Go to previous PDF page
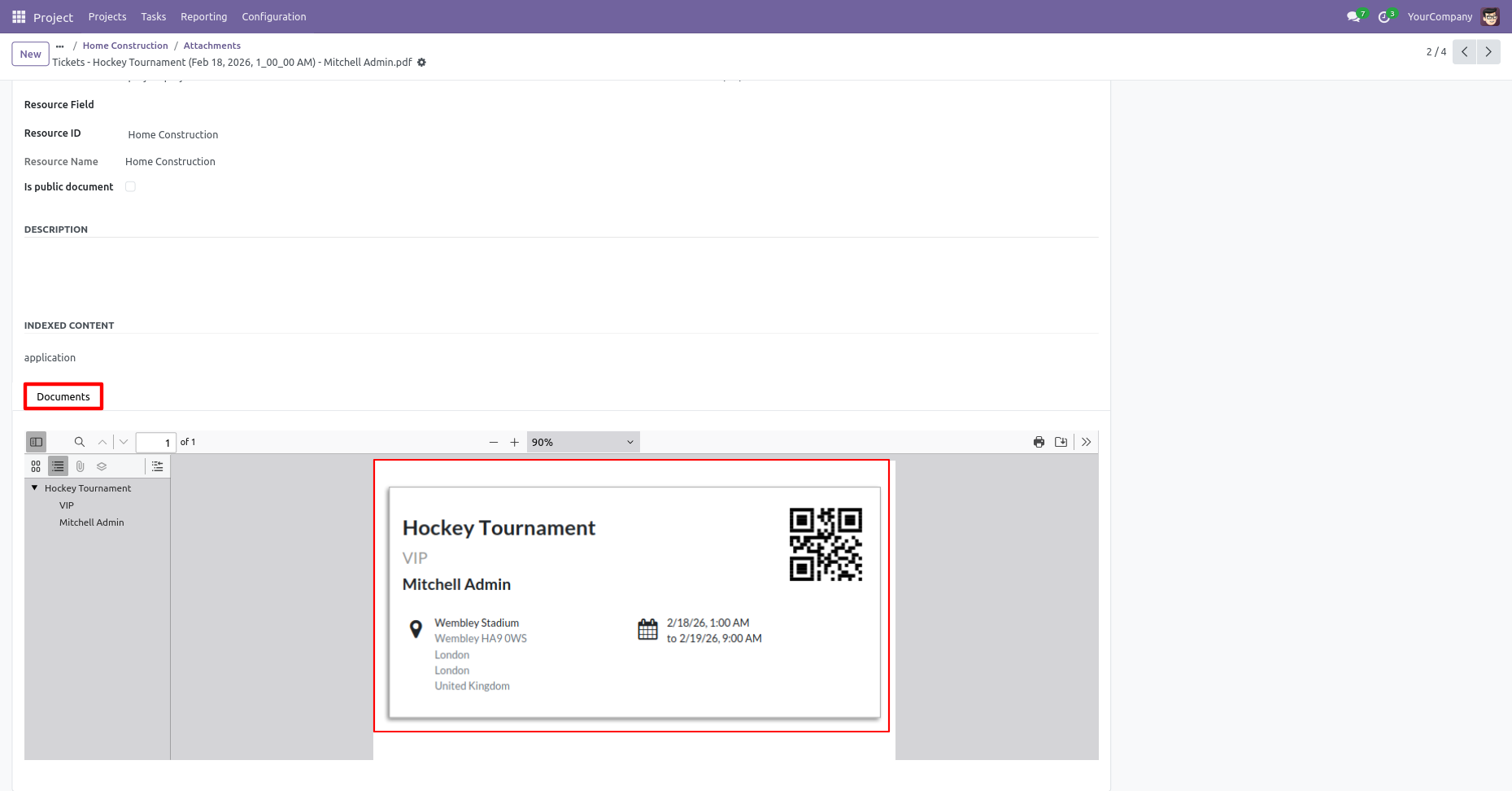Viewport: 1512px width, 791px height. click(102, 442)
